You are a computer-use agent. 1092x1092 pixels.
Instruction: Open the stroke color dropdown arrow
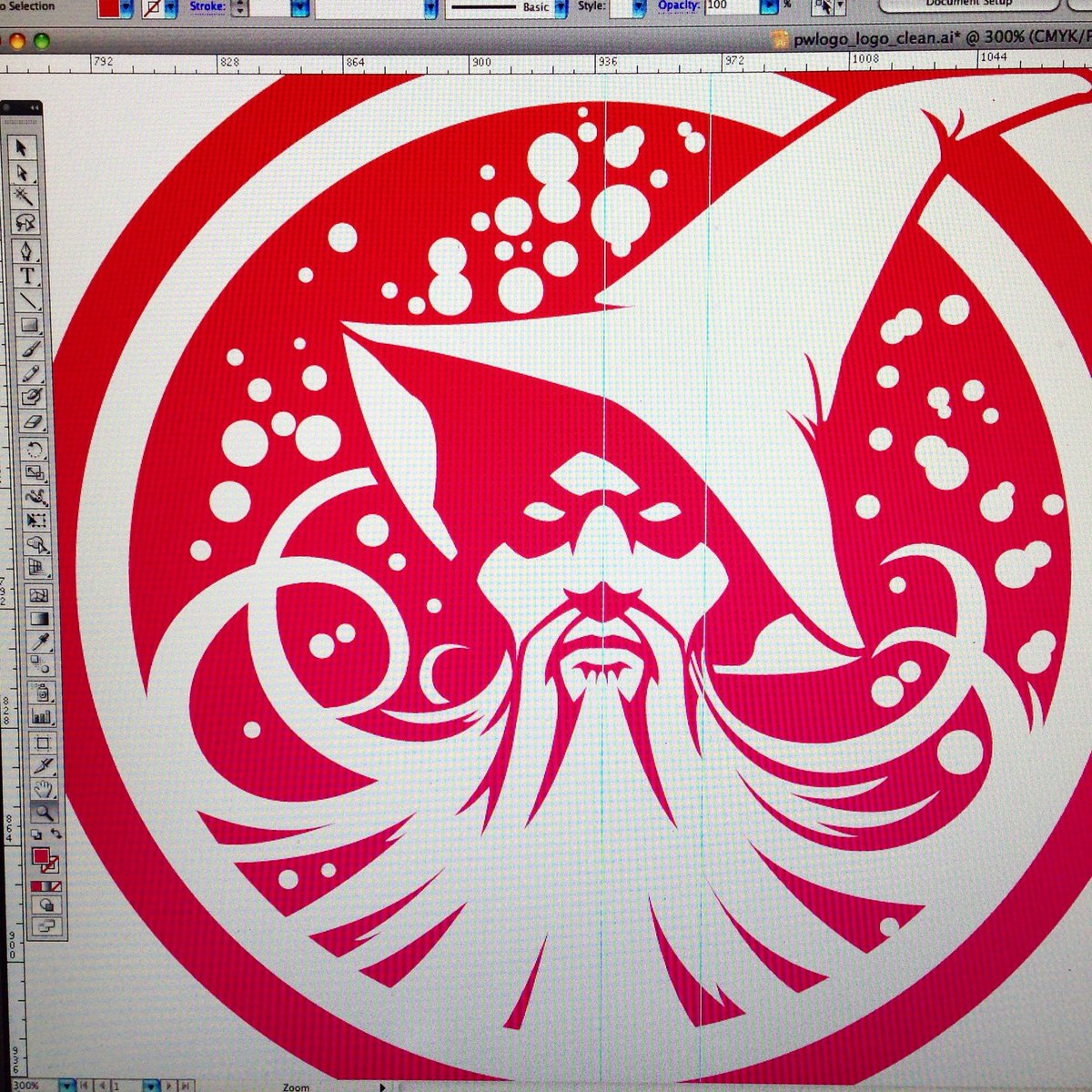pyautogui.click(x=170, y=9)
